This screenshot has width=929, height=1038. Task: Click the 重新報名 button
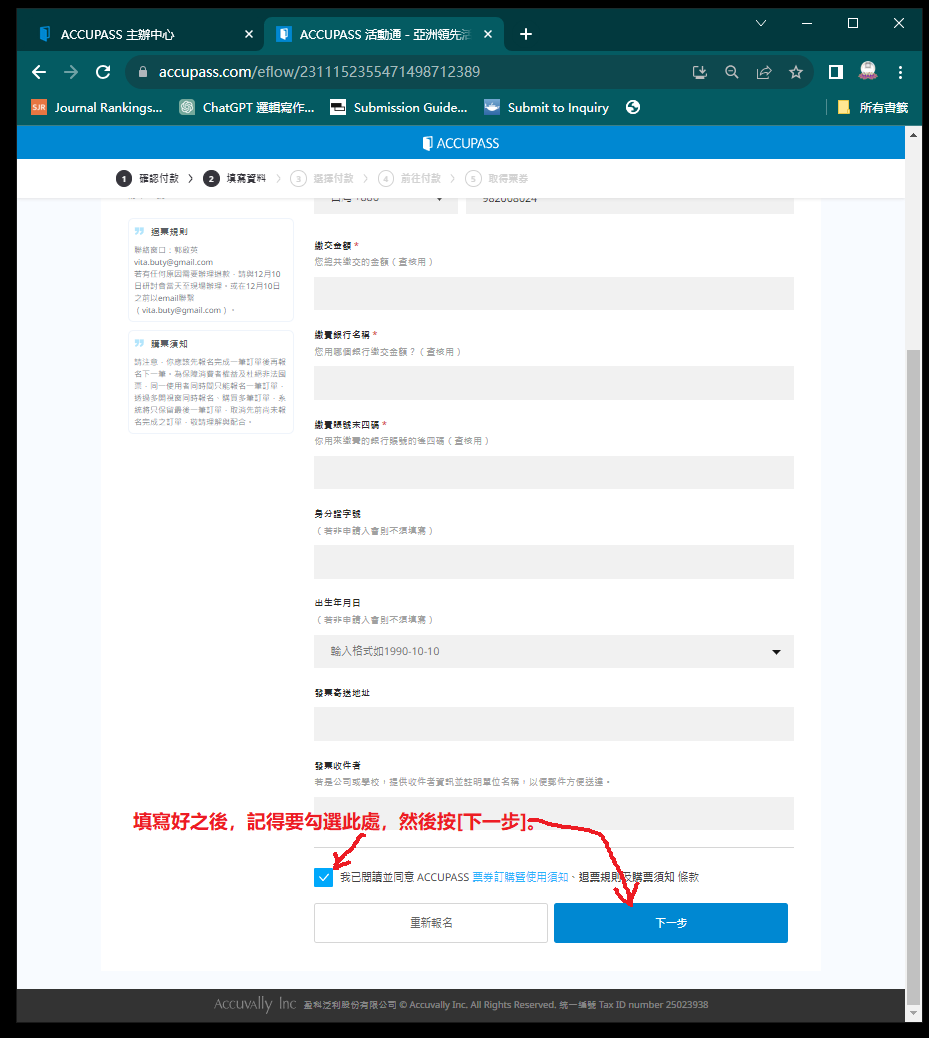coord(431,923)
